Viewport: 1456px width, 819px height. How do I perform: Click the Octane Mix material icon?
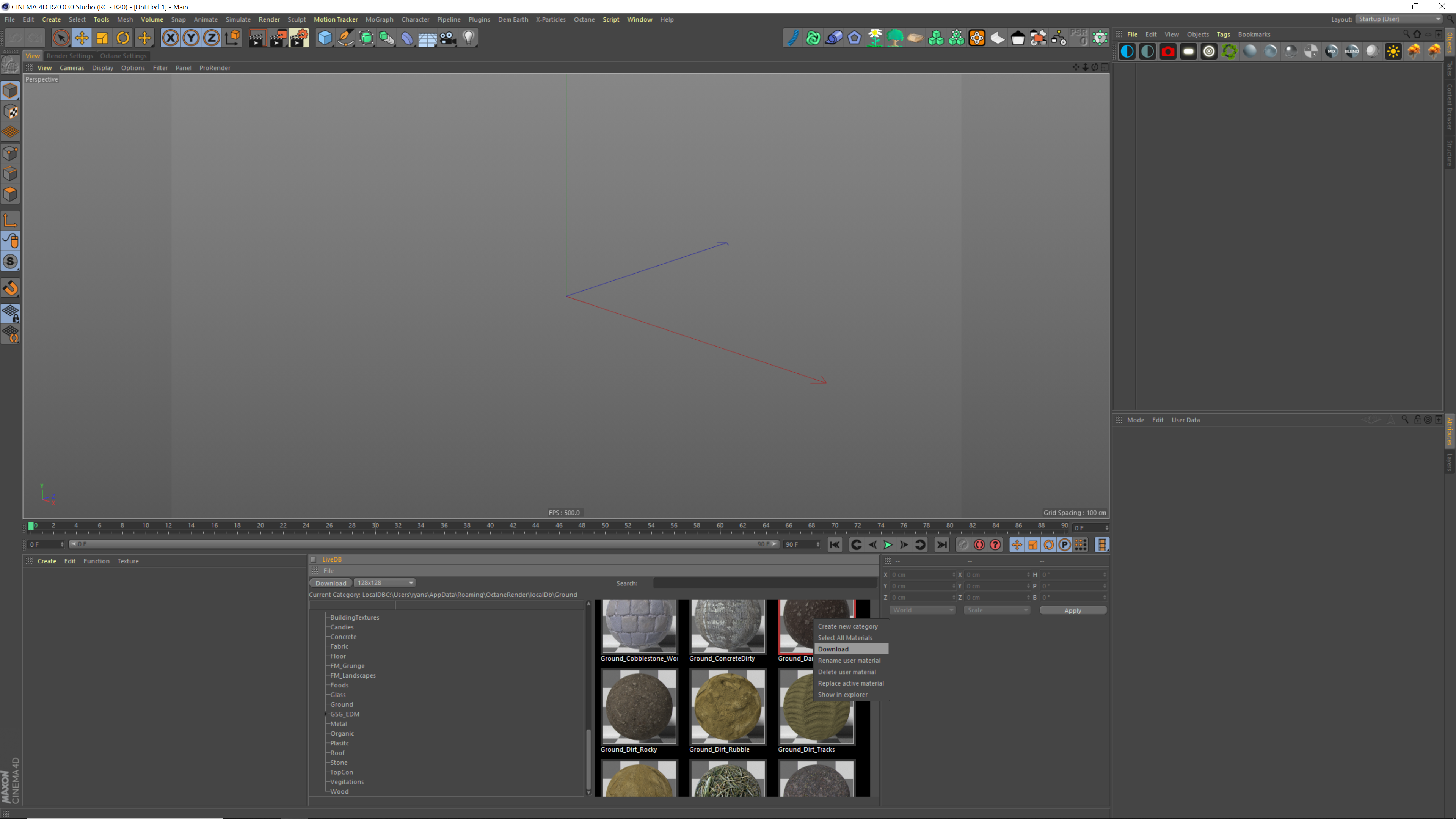click(1331, 52)
